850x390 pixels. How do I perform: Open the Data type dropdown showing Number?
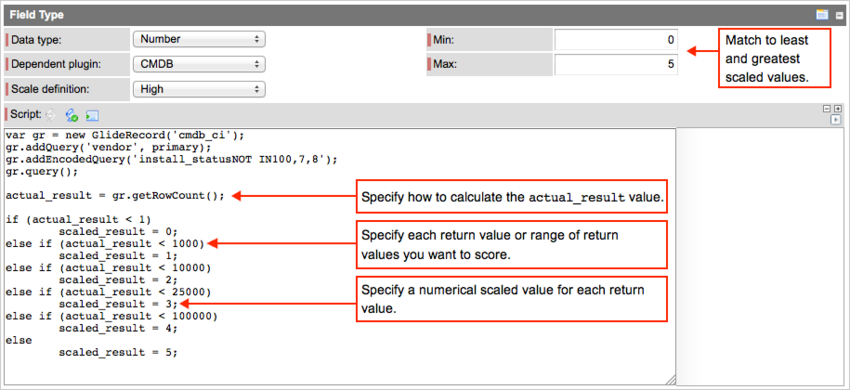198,39
